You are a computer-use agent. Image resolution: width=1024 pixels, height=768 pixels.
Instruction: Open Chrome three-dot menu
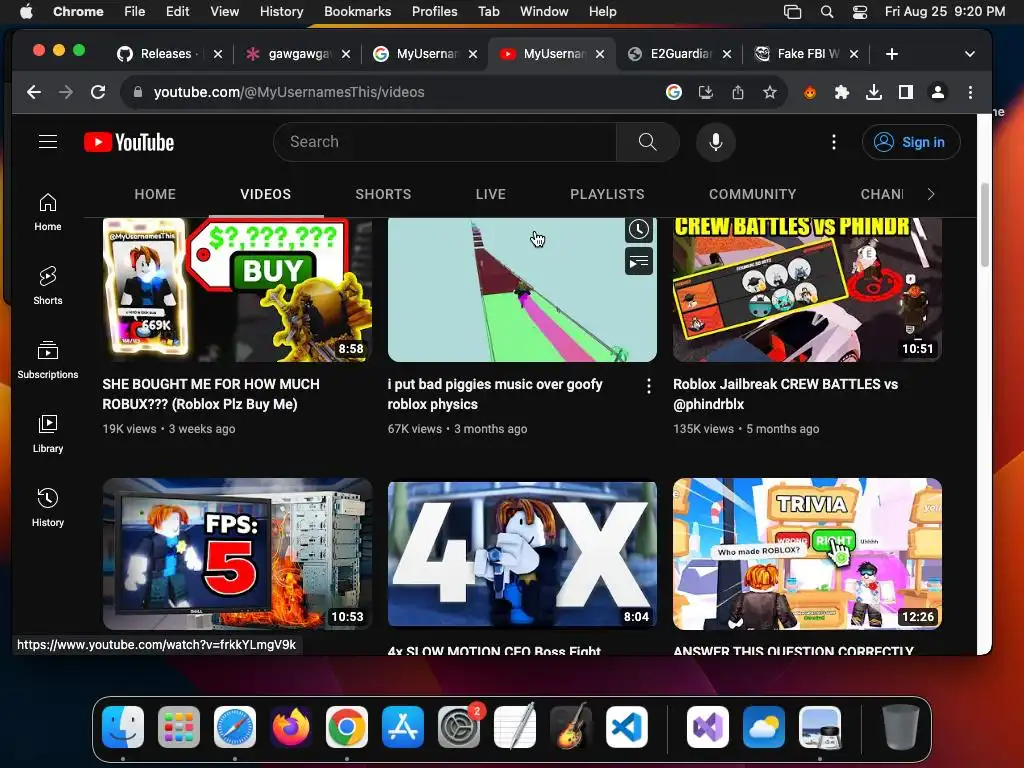tap(970, 92)
